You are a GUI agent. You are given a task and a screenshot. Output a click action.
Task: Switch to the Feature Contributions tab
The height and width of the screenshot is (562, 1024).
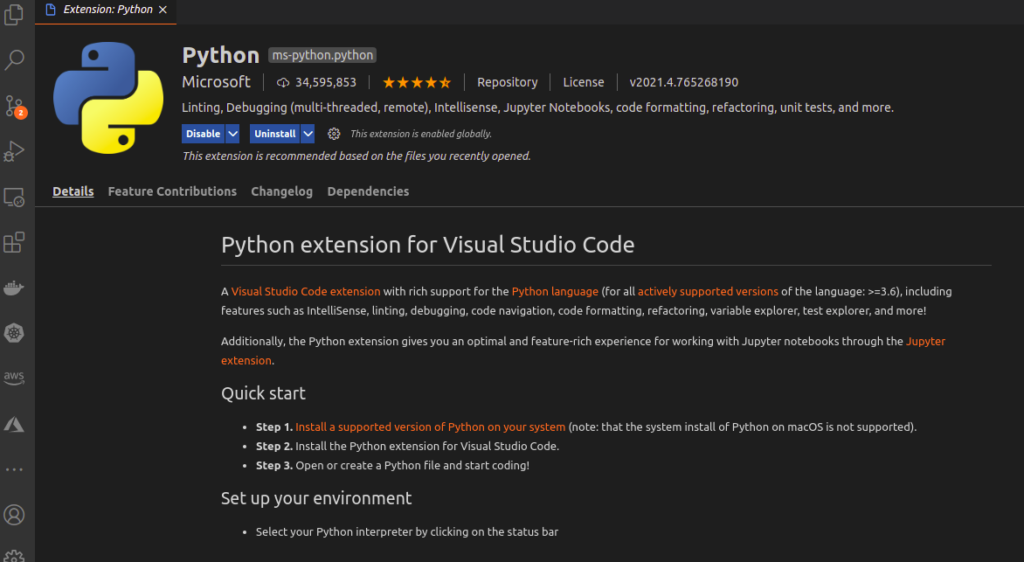click(172, 191)
